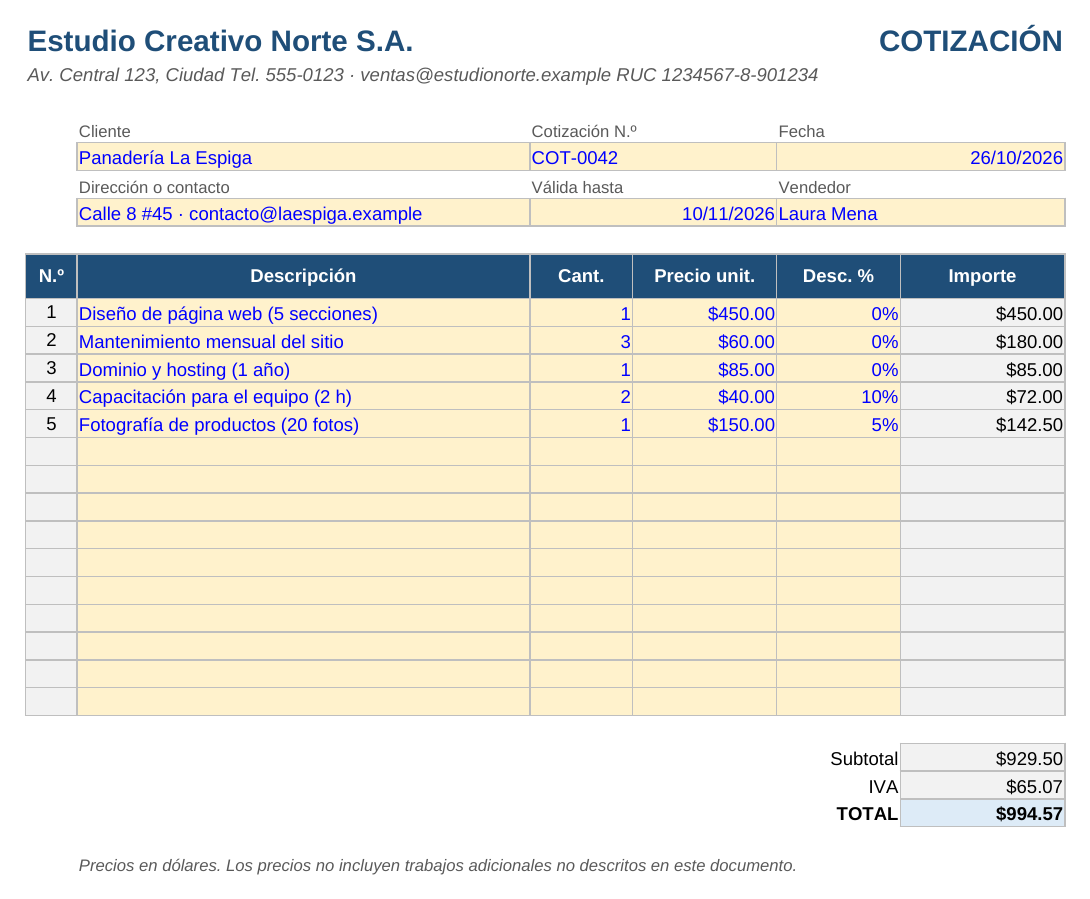Click the unit price '$450.00' in blue
The width and height of the screenshot is (1090, 899).
704,313
